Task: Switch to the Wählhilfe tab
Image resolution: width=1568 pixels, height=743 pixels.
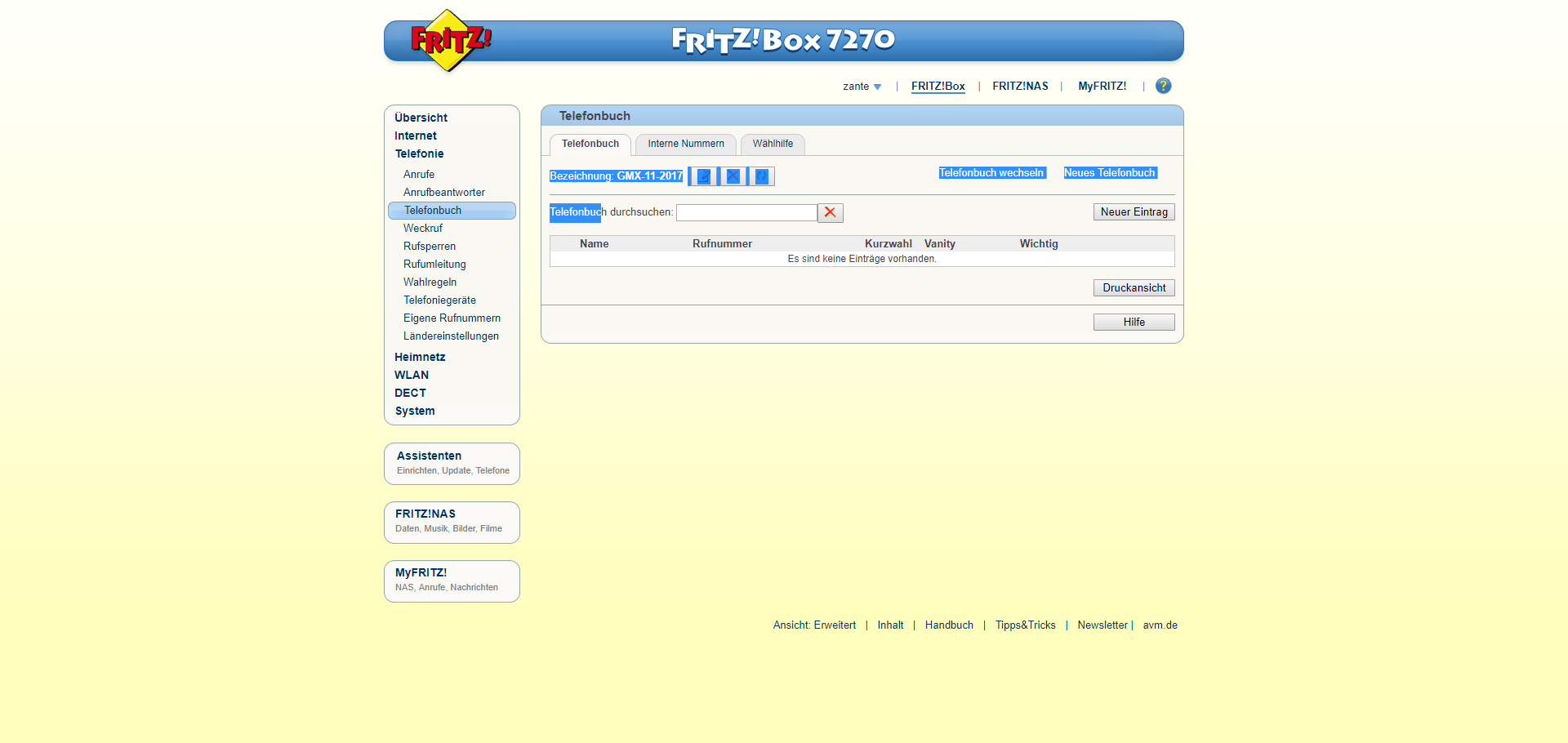Action: (x=773, y=144)
